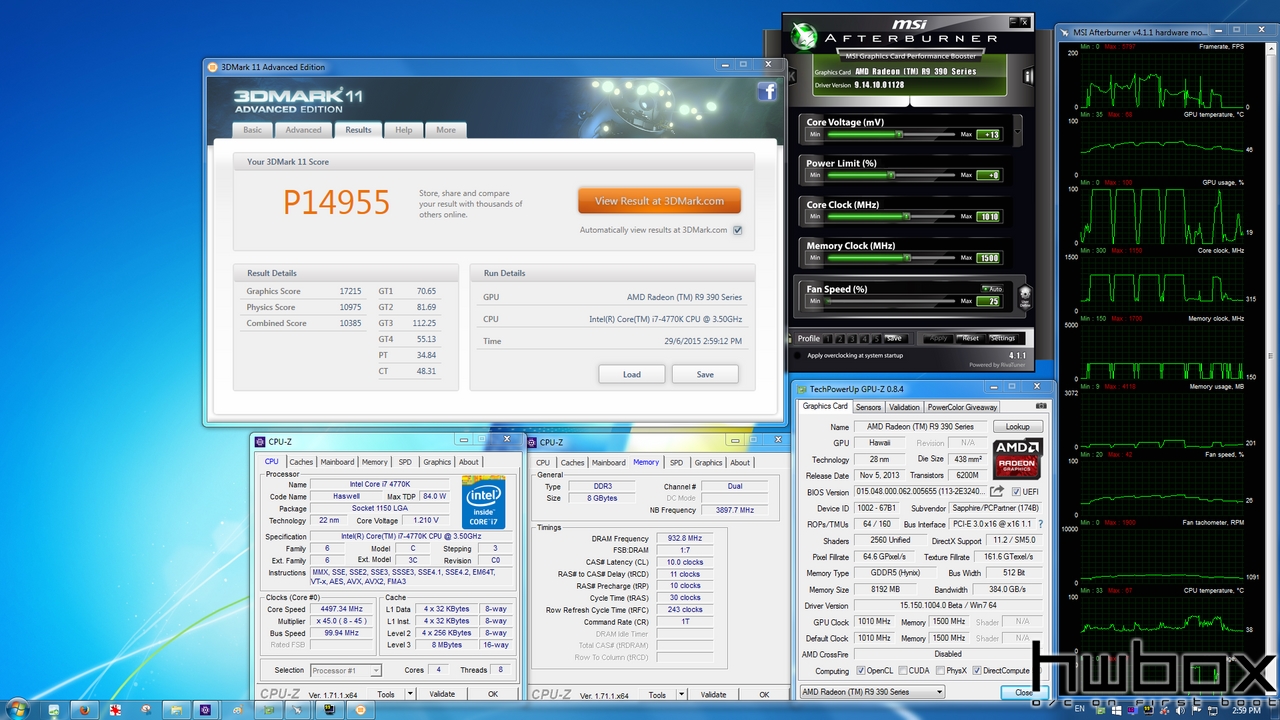Viewport: 1280px width, 720px height.
Task: Click the Load button in 3DMark 11
Action: click(x=631, y=374)
